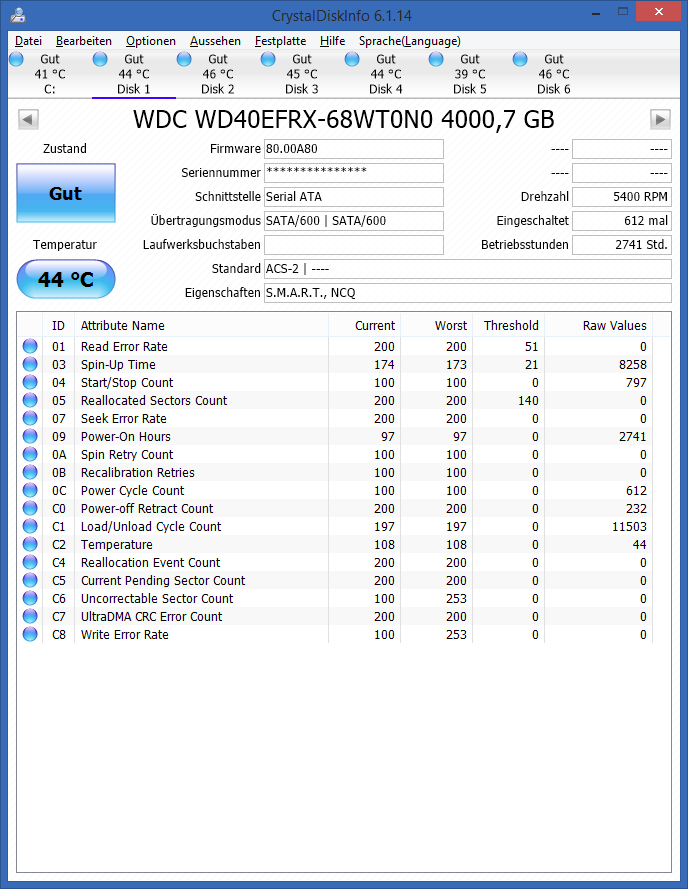The width and height of the screenshot is (688, 889).
Task: Click status orb of Current Pending Sector Count row
Action: pos(30,580)
